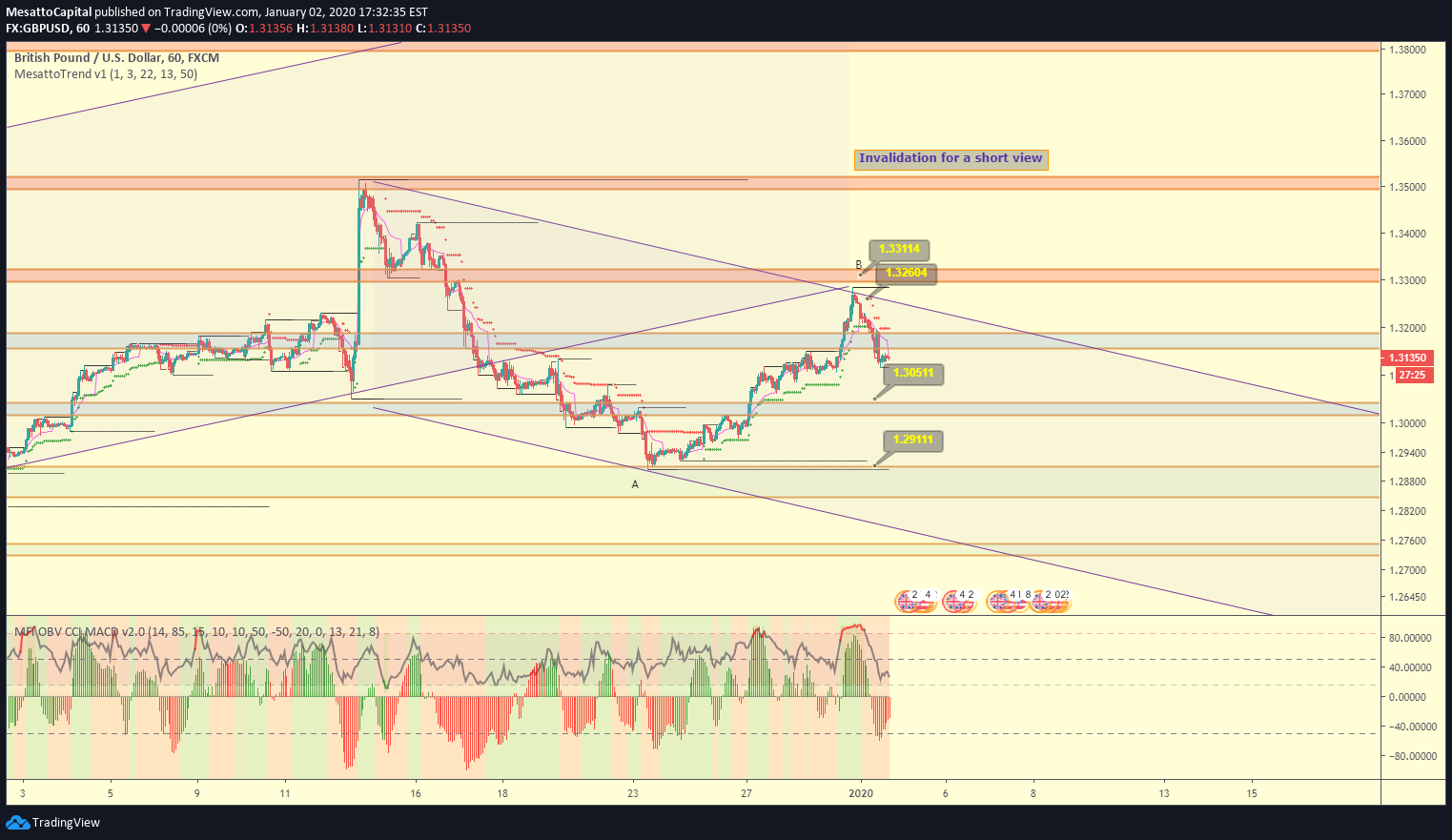The image size is (1452, 840).
Task: Click the -0.00006 (0%) change value
Action: [194, 29]
